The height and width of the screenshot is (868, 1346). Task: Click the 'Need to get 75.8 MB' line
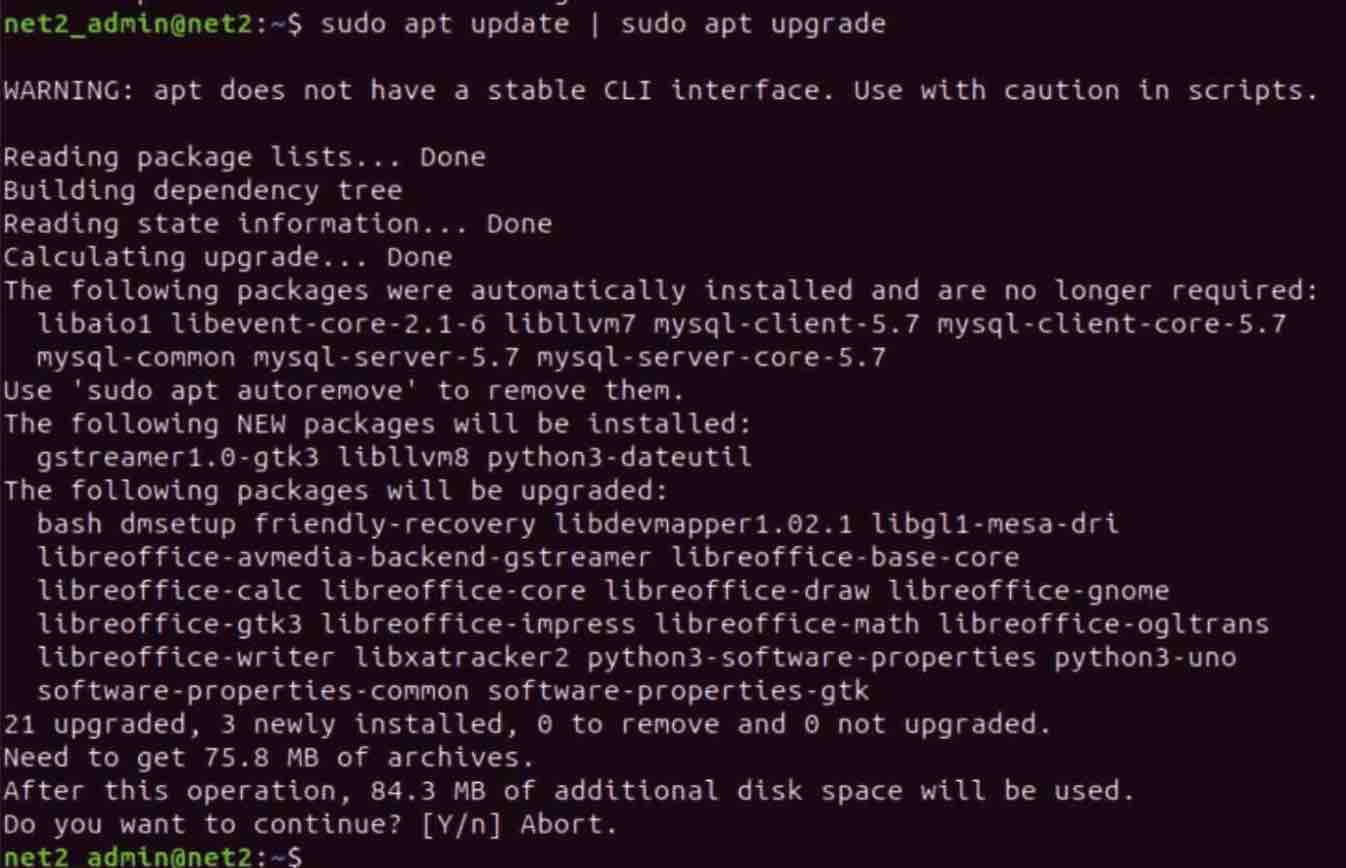click(269, 757)
